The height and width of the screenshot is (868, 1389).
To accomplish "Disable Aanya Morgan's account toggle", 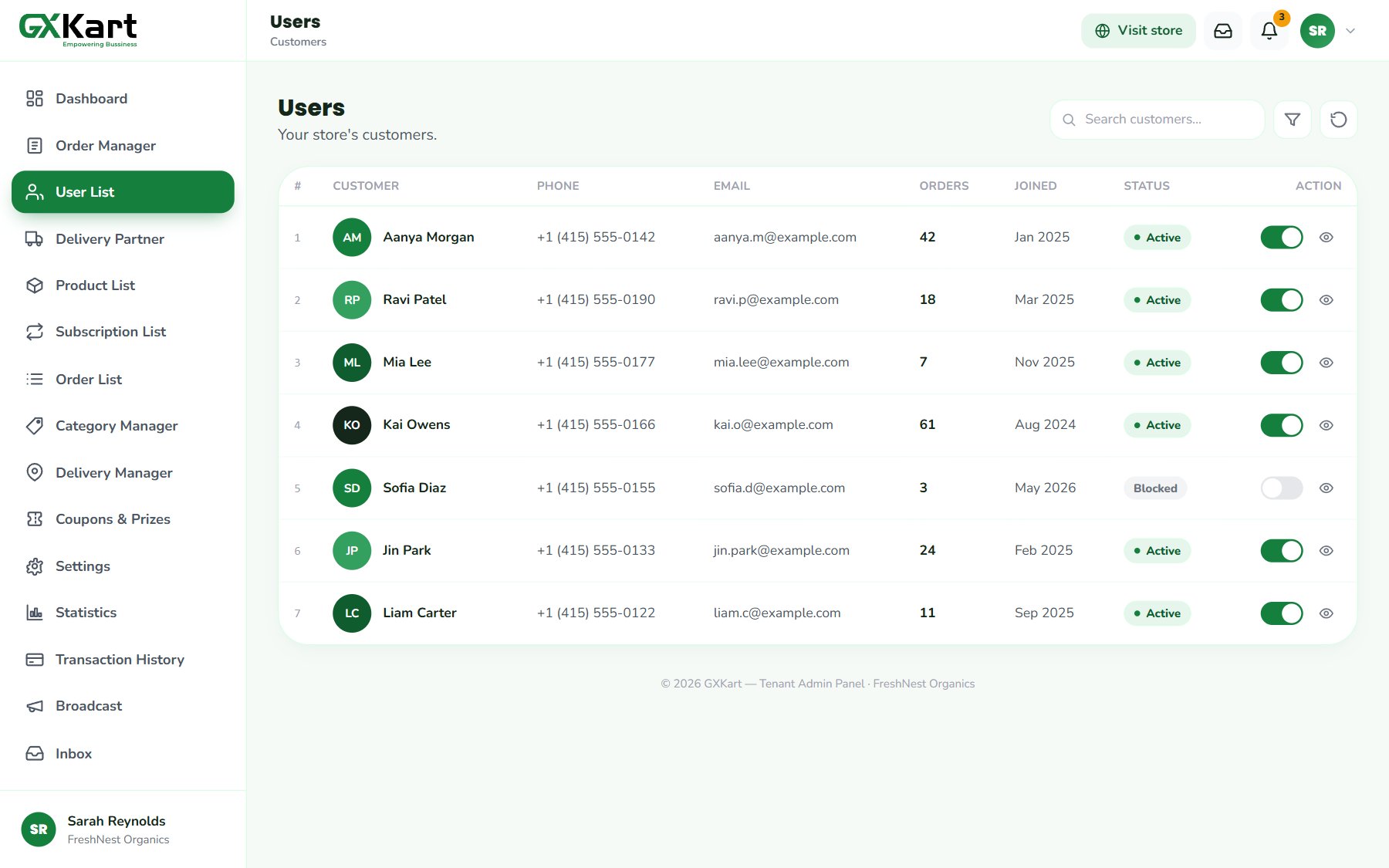I will pos(1282,238).
